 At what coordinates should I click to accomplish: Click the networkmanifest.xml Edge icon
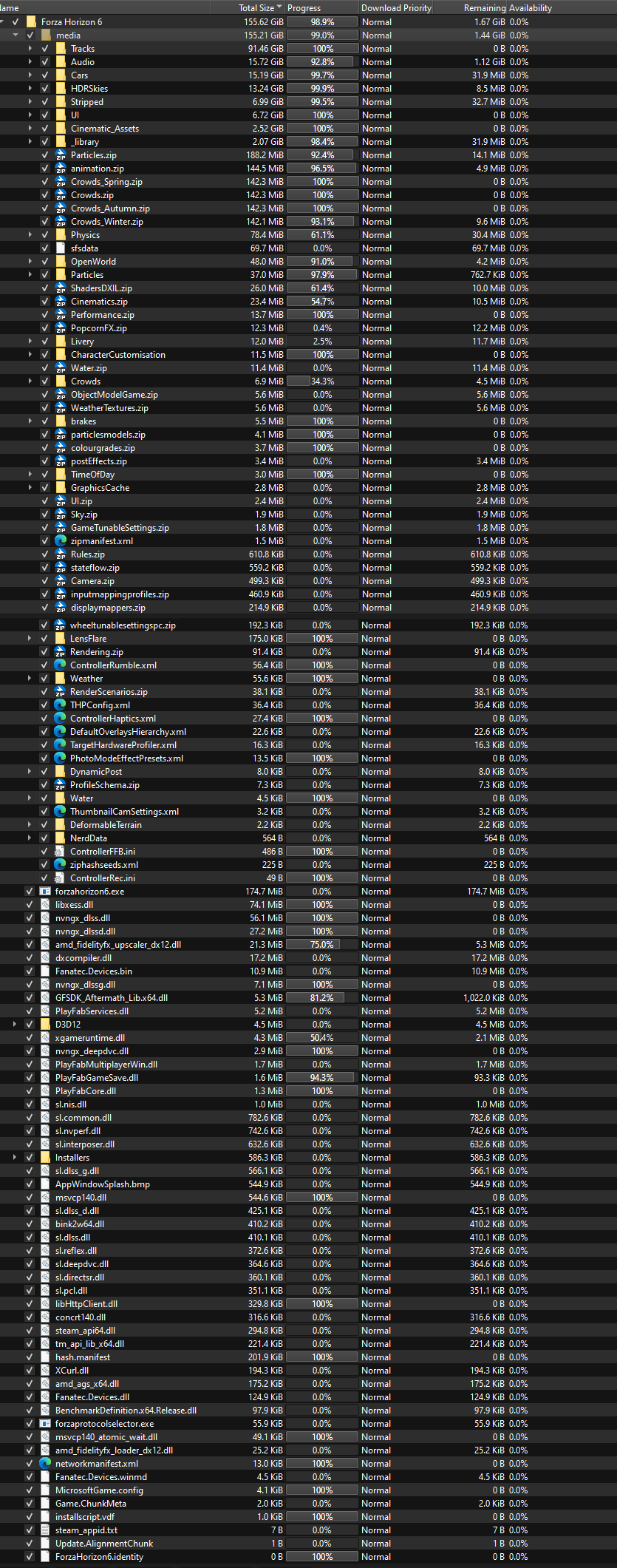click(x=45, y=1464)
